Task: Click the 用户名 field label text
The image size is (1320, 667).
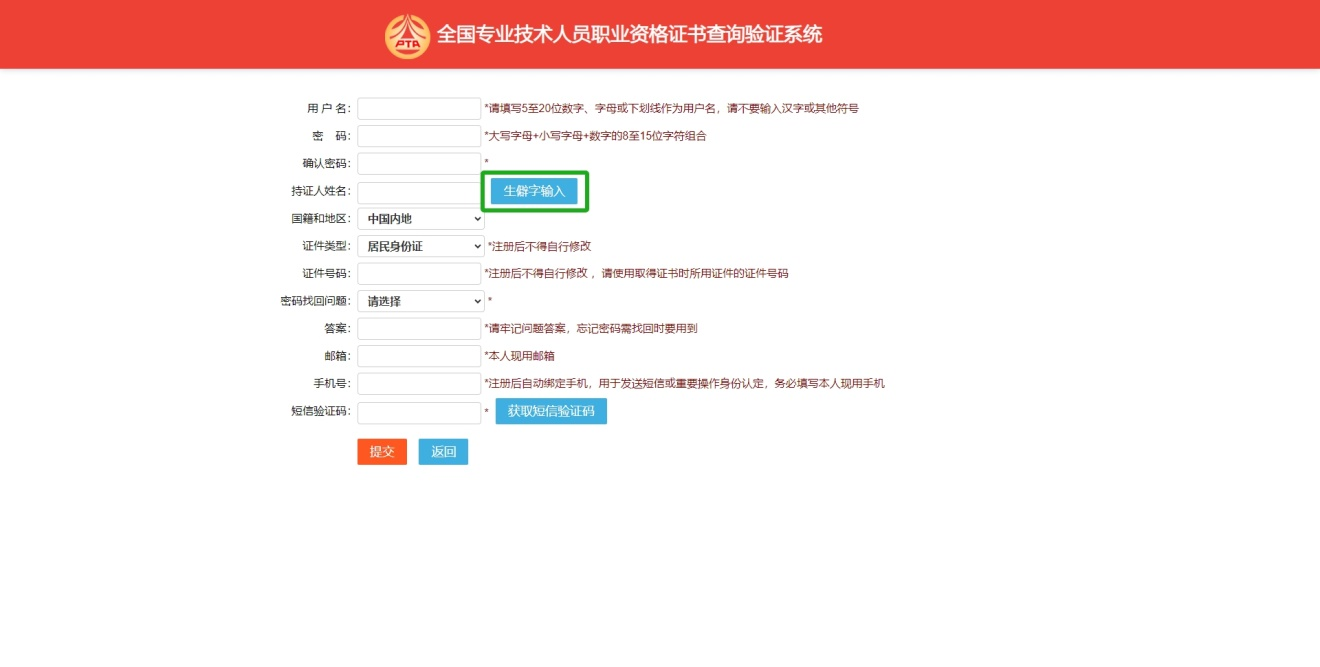Action: click(329, 109)
